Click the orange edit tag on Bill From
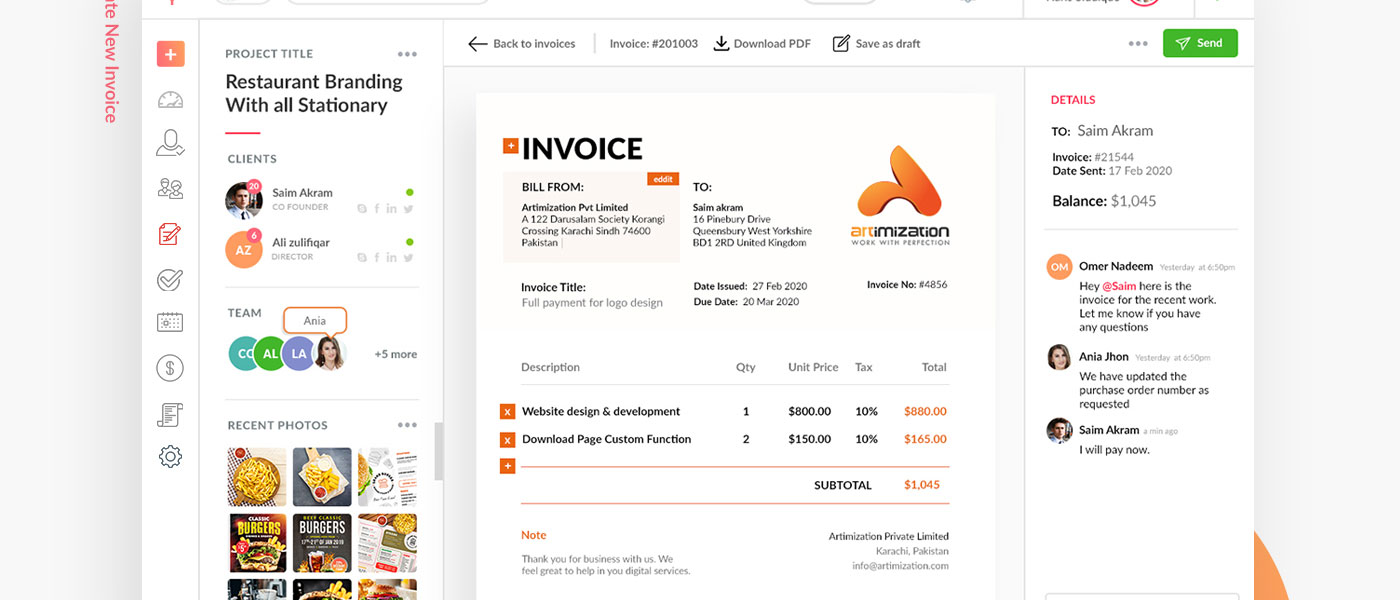The image size is (1400, 600). pos(662,179)
